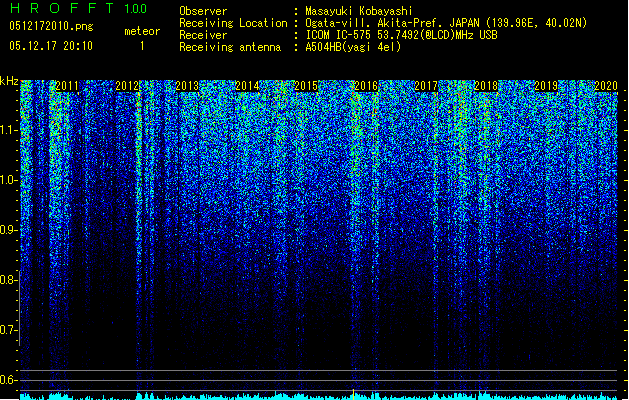Click the 0.8 kHz axis label
629x400 pixels.
coord(8,280)
